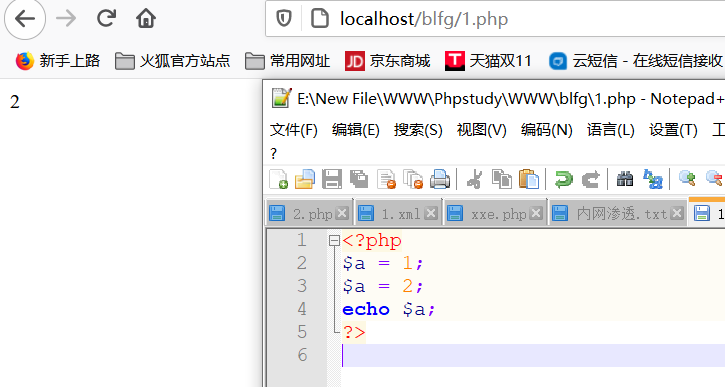Show tracking protection shield info
725x387 pixels.
(x=283, y=19)
